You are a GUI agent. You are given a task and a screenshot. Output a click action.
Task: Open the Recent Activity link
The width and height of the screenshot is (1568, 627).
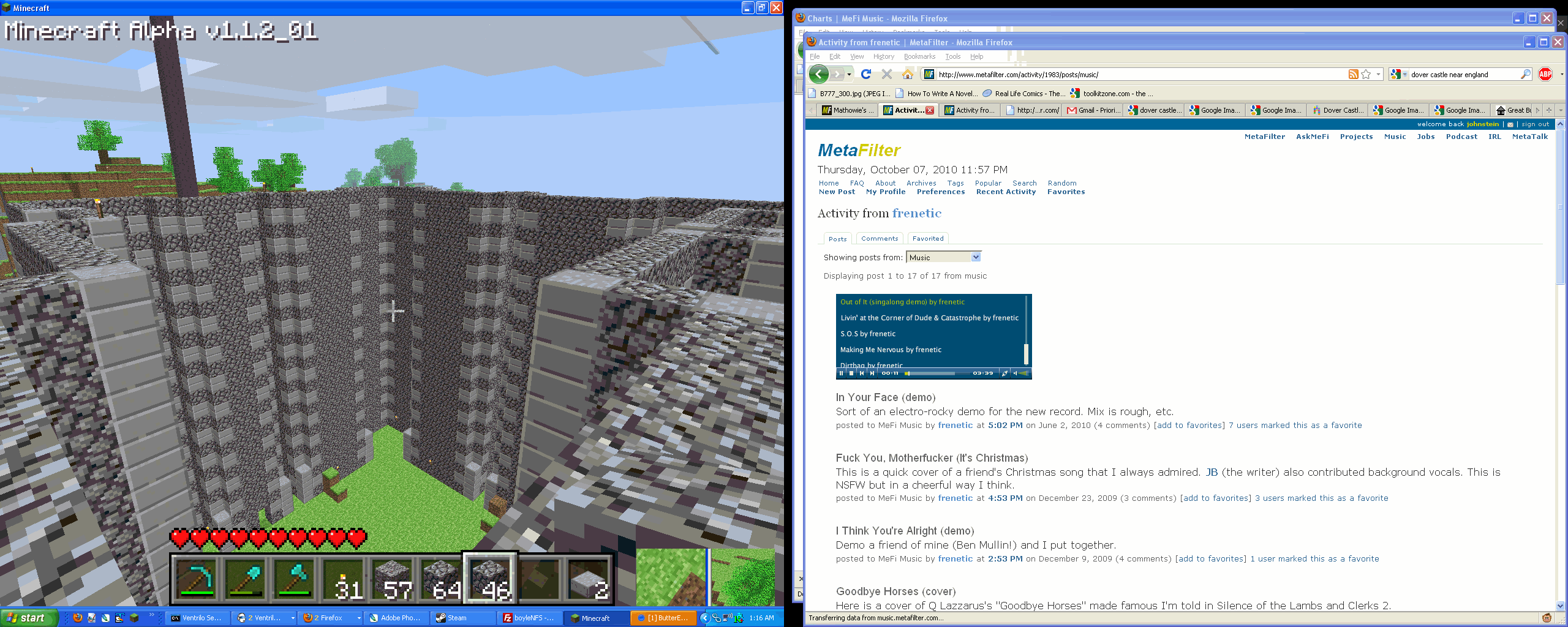pos(1006,192)
